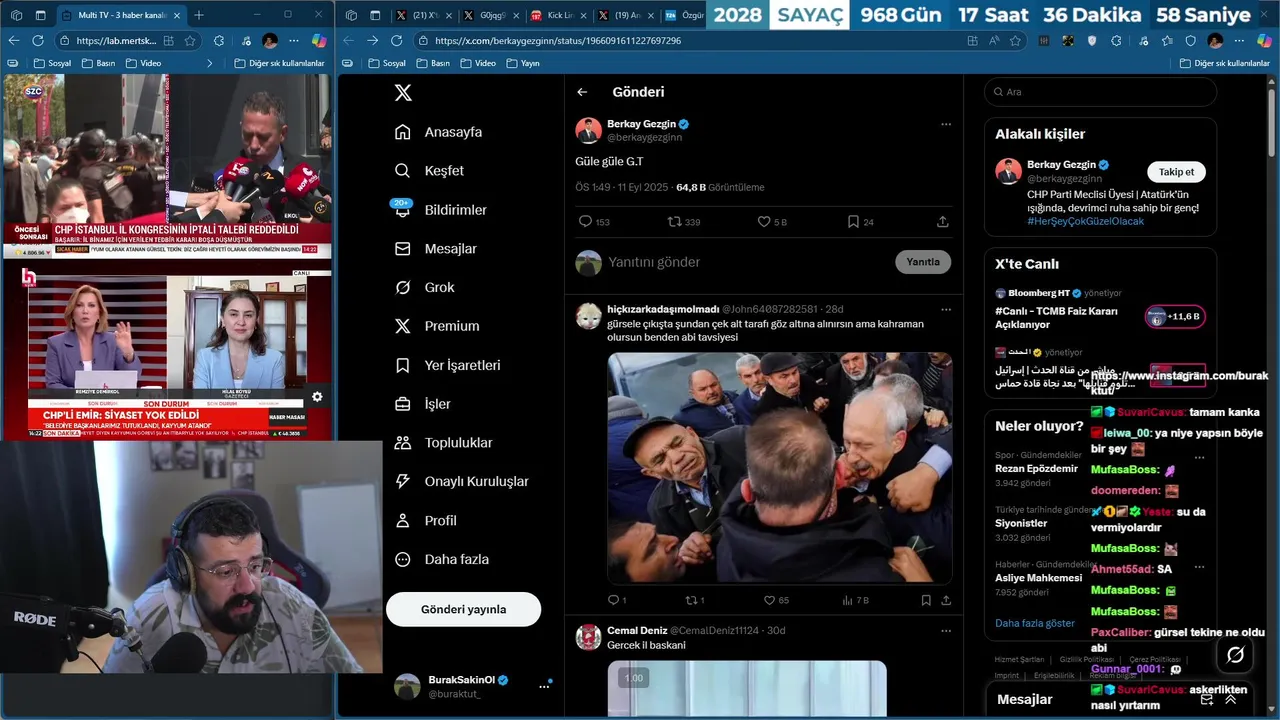The image size is (1280, 720).
Task: Open Topluluklar communities
Action: (444, 442)
